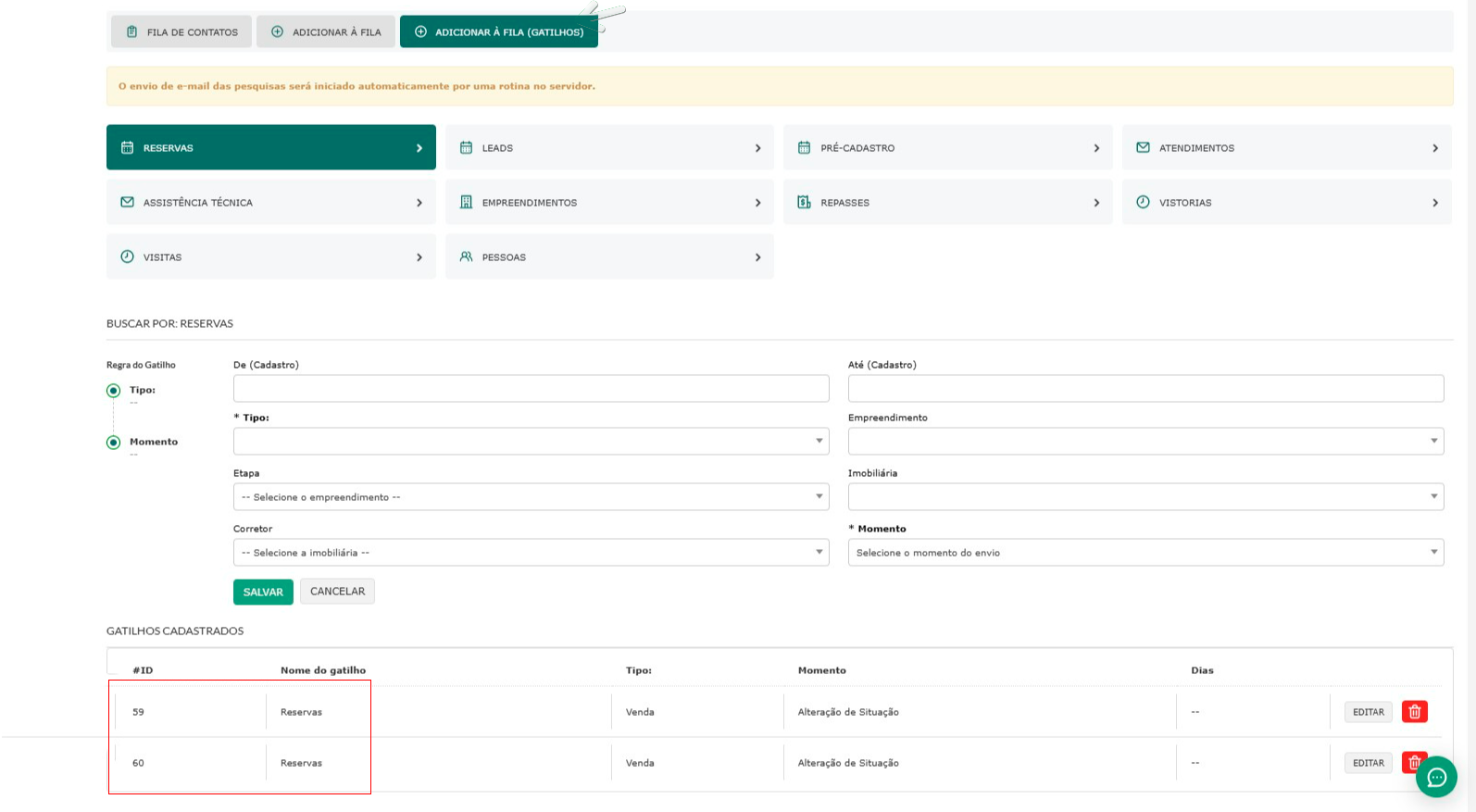Click the chevron arrow on Visitas
The image size is (1476, 812).
[419, 257]
